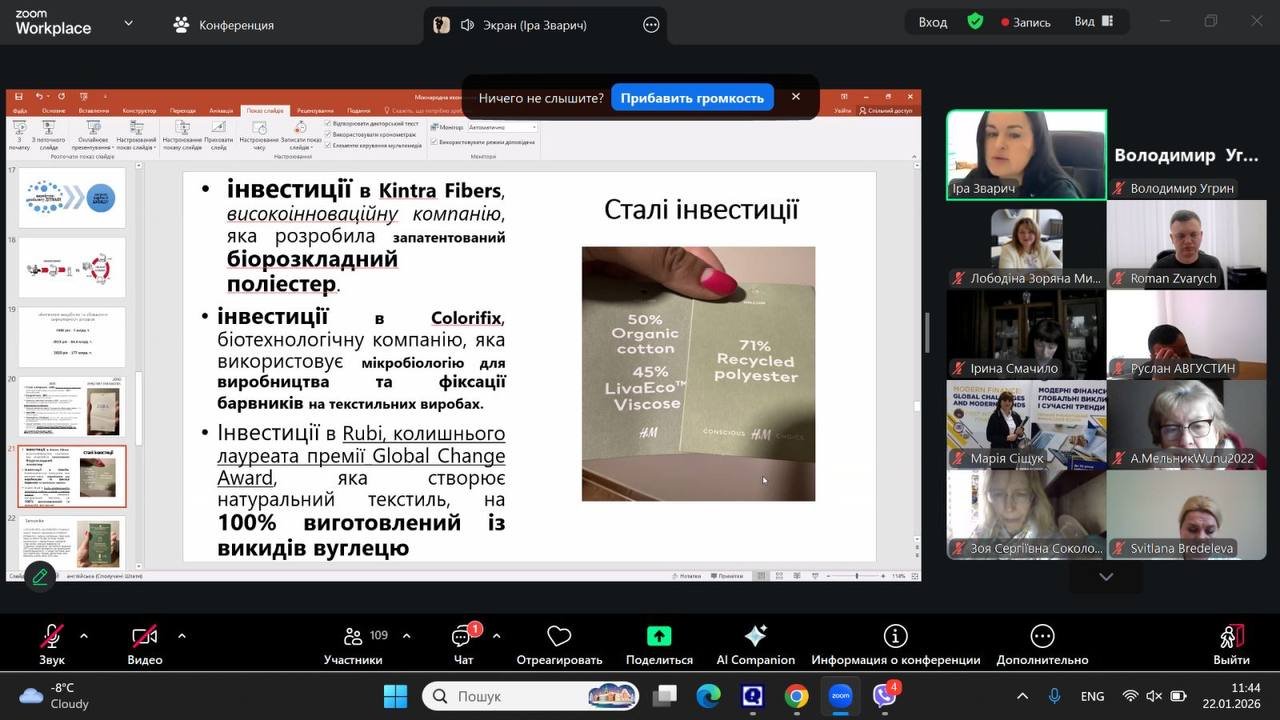This screenshot has width=1280, height=720.
Task: Open the Участники participants panel
Action: click(353, 637)
